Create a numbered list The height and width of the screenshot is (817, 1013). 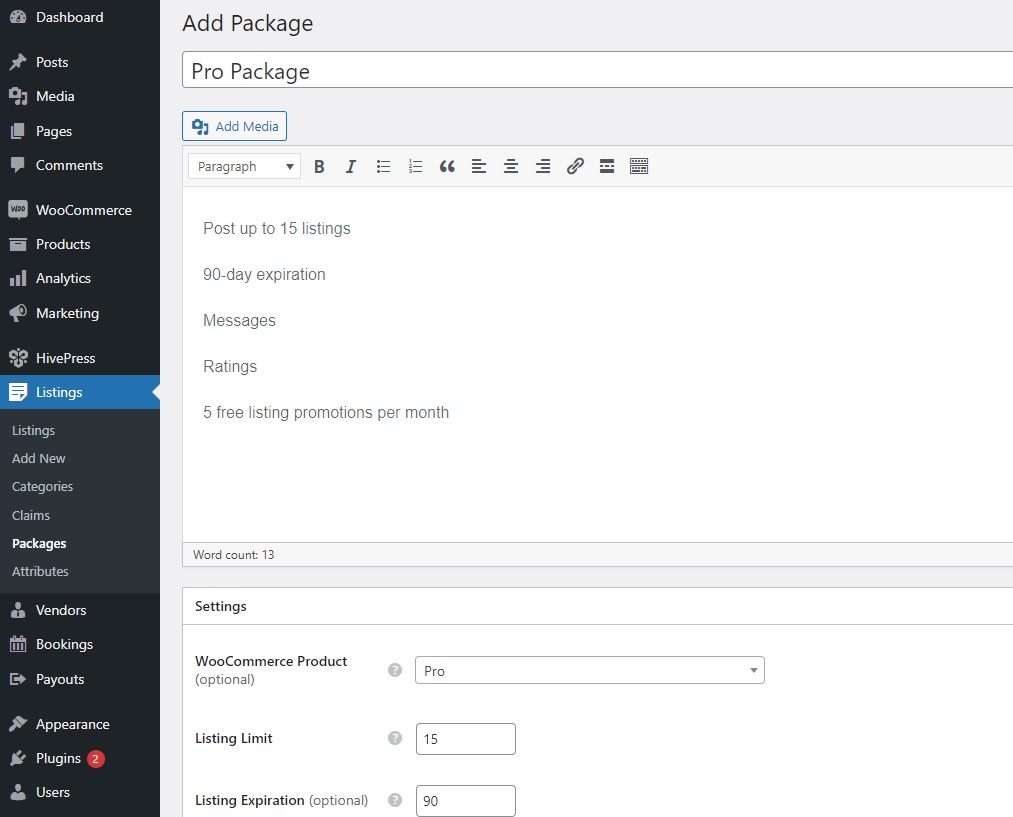pyautogui.click(x=415, y=166)
